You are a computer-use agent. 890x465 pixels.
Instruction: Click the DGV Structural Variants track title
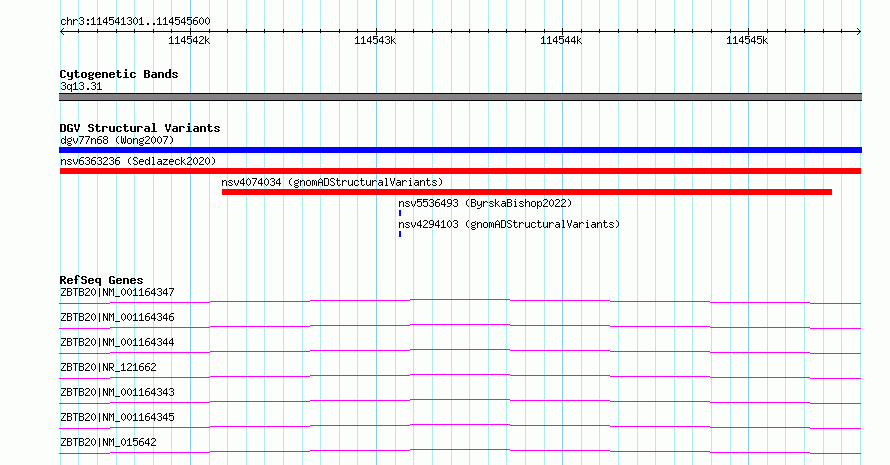coord(140,128)
